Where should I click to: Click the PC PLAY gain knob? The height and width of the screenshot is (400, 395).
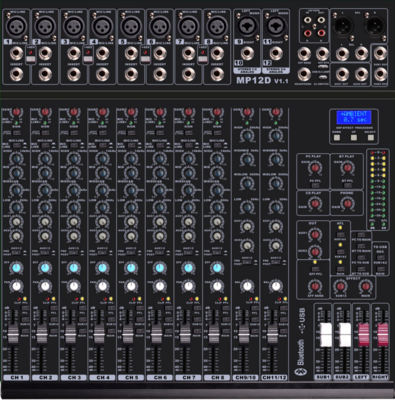(x=315, y=168)
